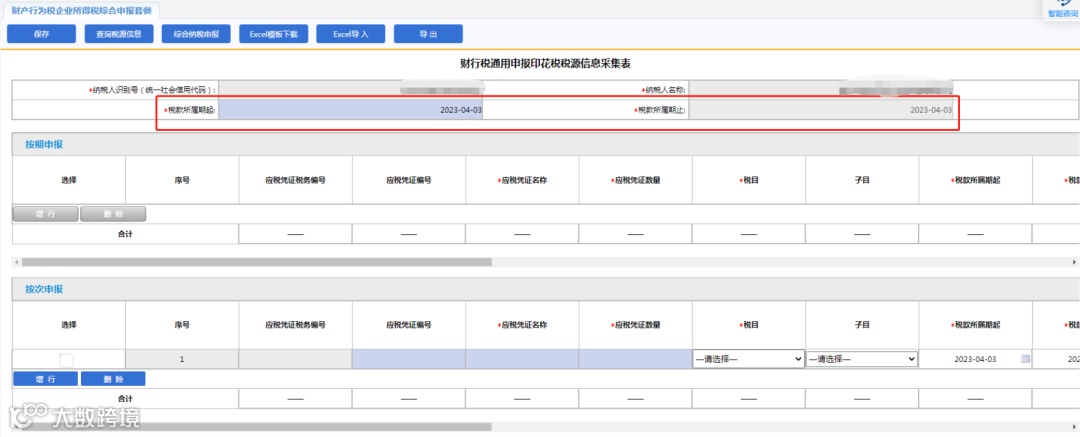Image resolution: width=1080 pixels, height=437 pixels.
Task: Click 应税凭证数量 header in 按次申报 table
Action: [635, 325]
